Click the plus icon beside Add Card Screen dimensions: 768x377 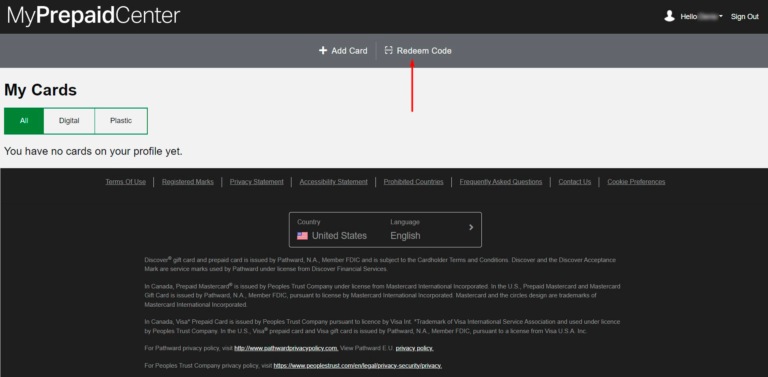click(323, 50)
